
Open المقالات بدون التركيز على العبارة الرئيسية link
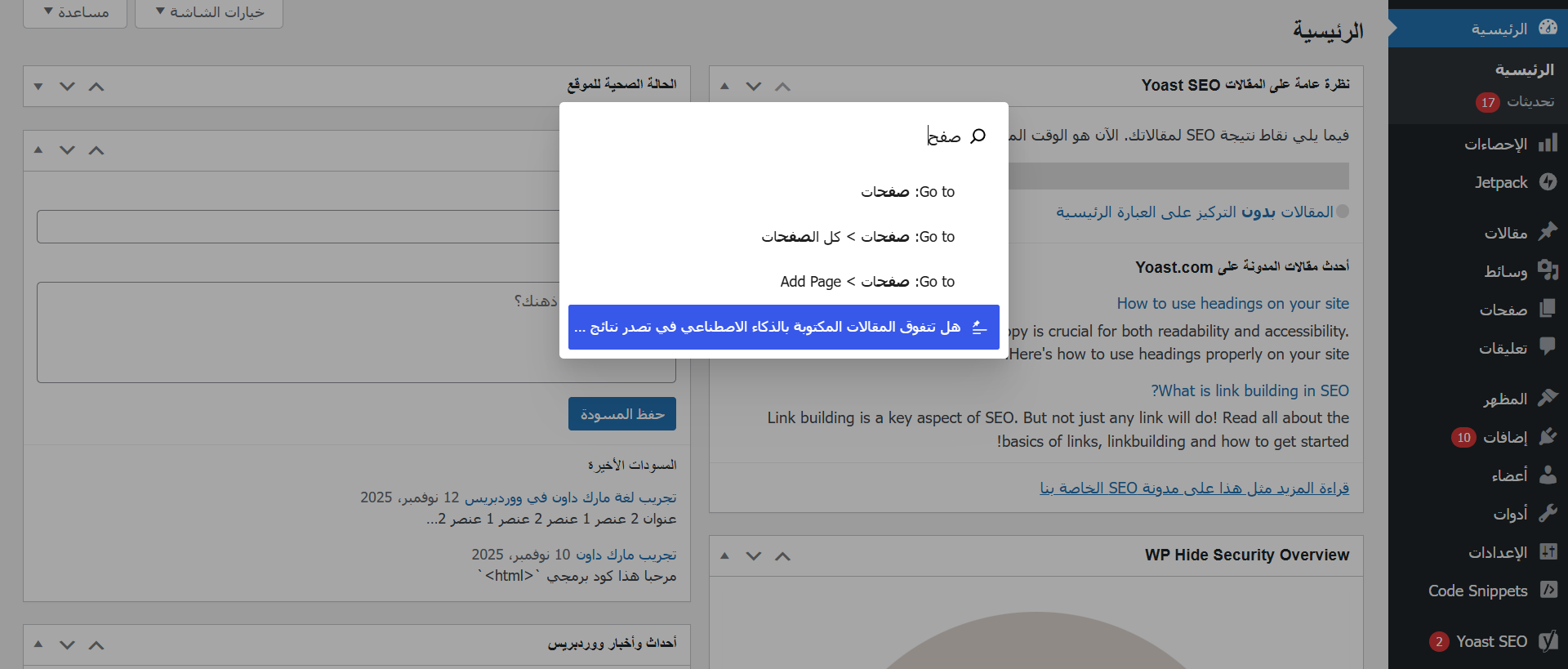[1195, 212]
